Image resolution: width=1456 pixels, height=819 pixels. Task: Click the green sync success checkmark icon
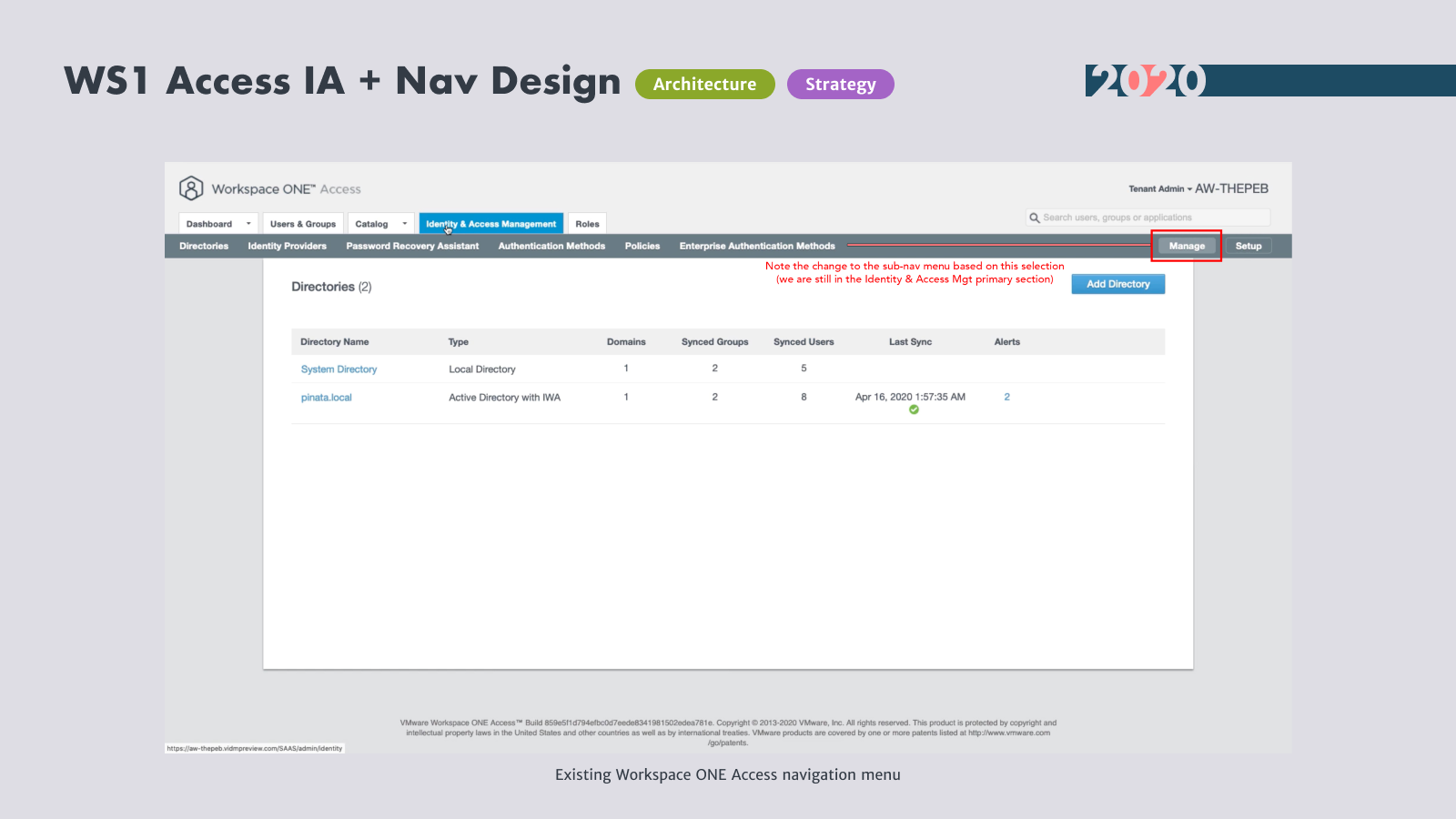[914, 409]
